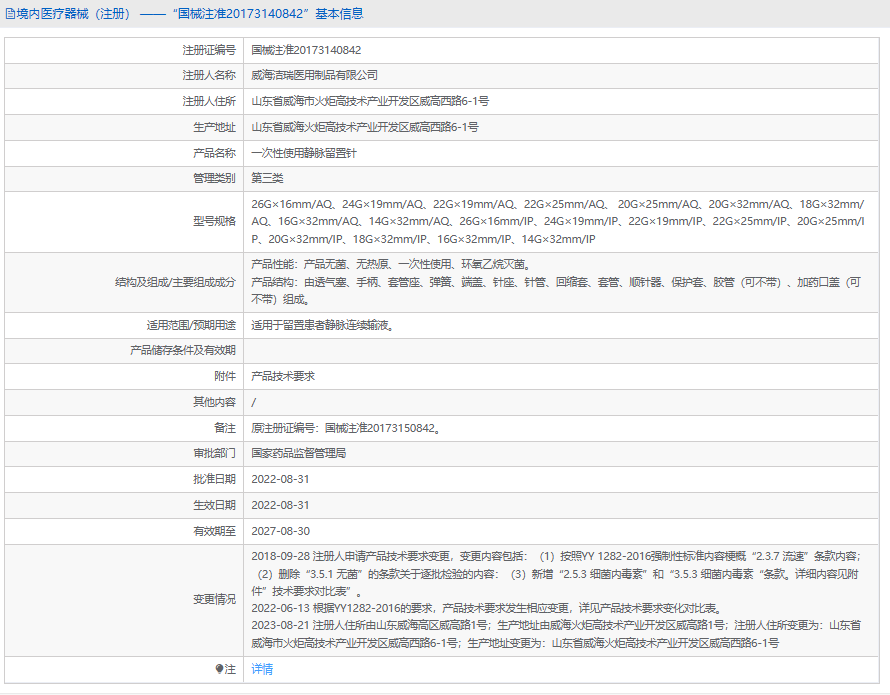The width and height of the screenshot is (890, 695).
Task: Click the approval department 国家药品监督管理局
Action: (x=298, y=453)
